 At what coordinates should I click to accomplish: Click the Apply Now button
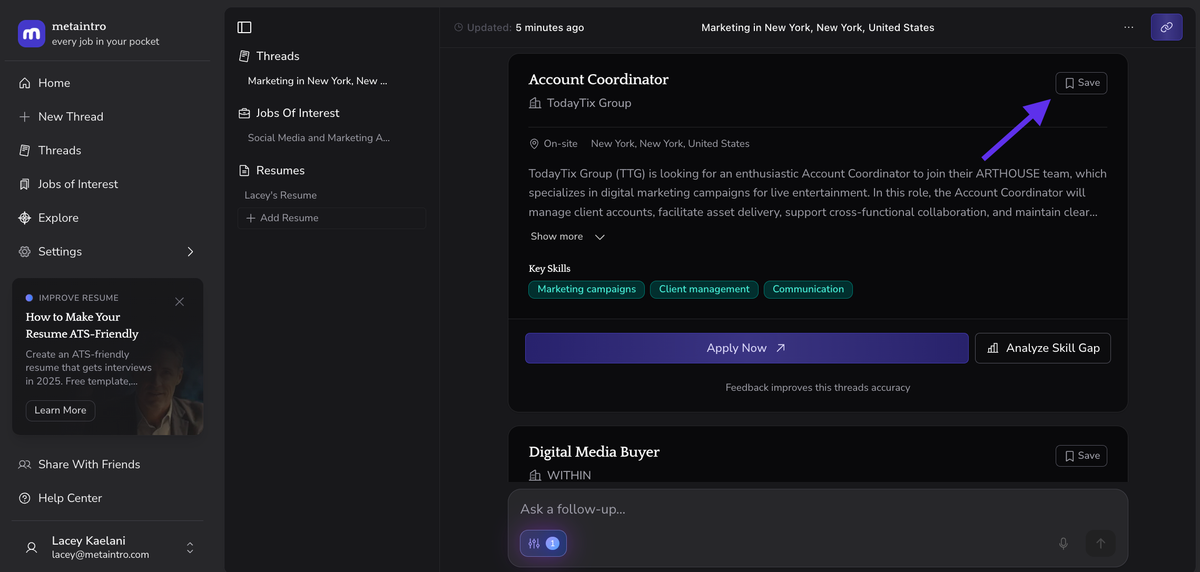click(746, 348)
